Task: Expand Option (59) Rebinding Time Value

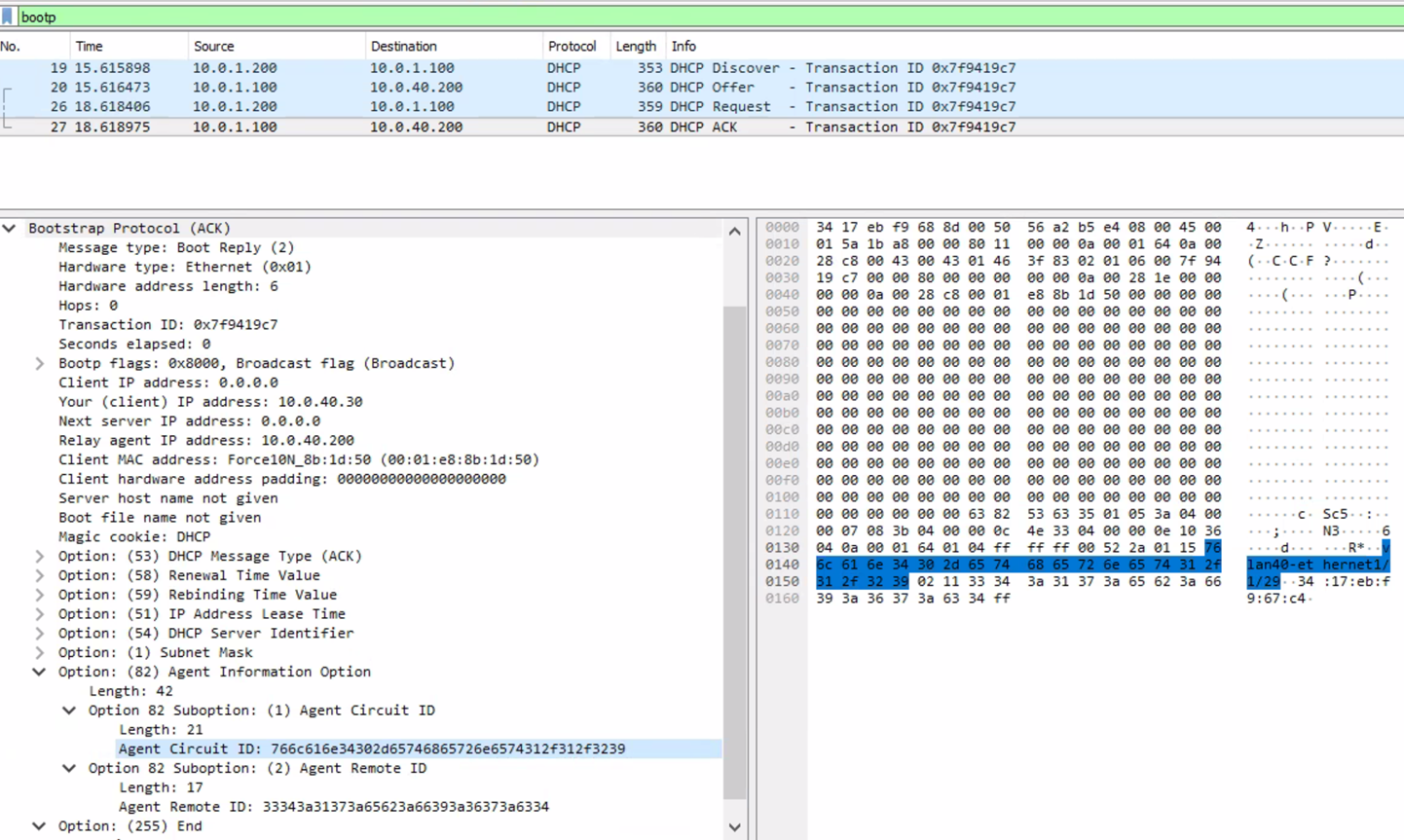Action: point(39,595)
